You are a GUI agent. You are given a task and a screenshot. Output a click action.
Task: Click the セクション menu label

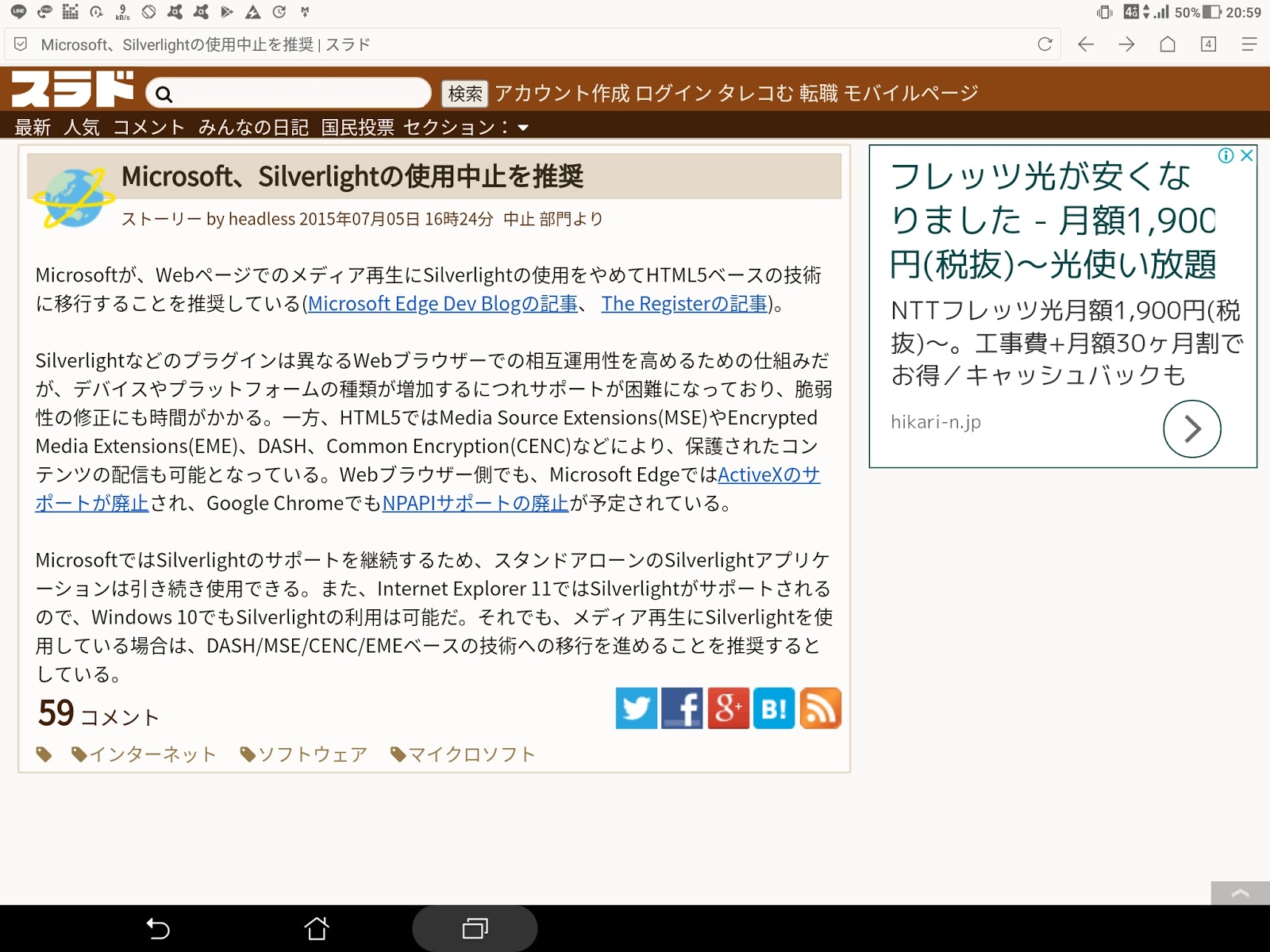click(456, 127)
